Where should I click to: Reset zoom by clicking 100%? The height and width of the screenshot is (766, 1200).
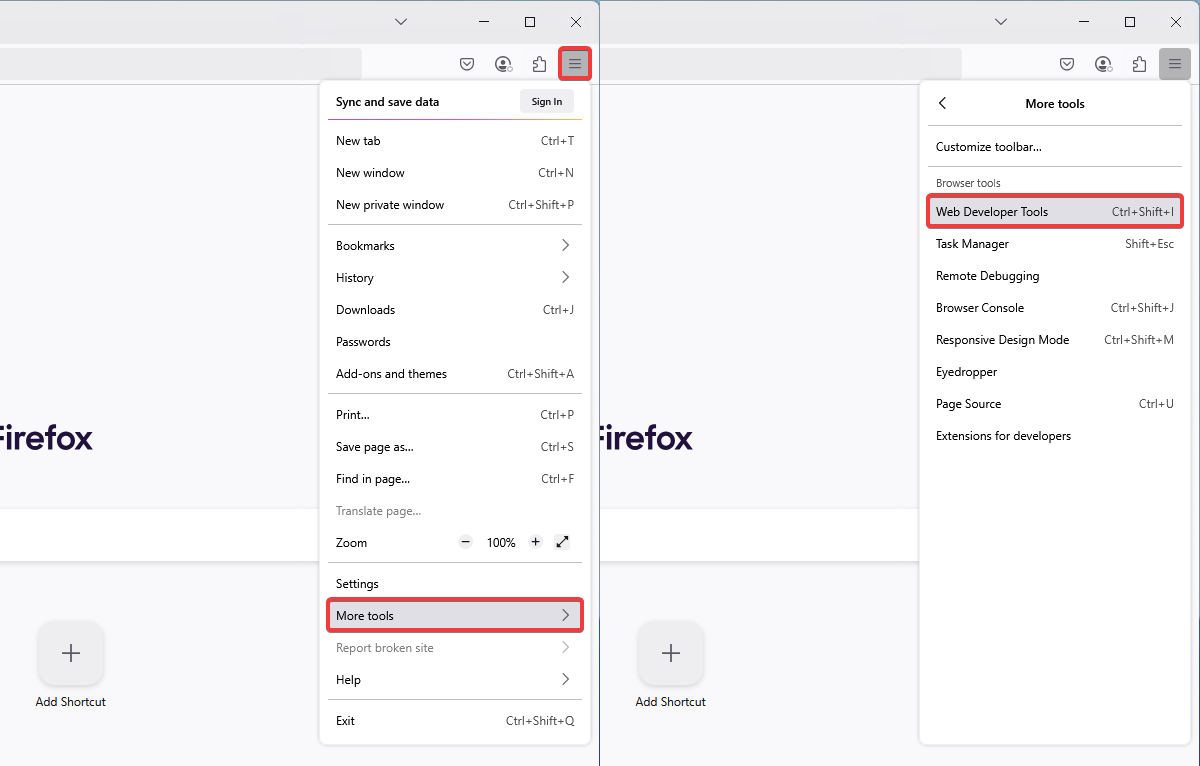click(501, 543)
